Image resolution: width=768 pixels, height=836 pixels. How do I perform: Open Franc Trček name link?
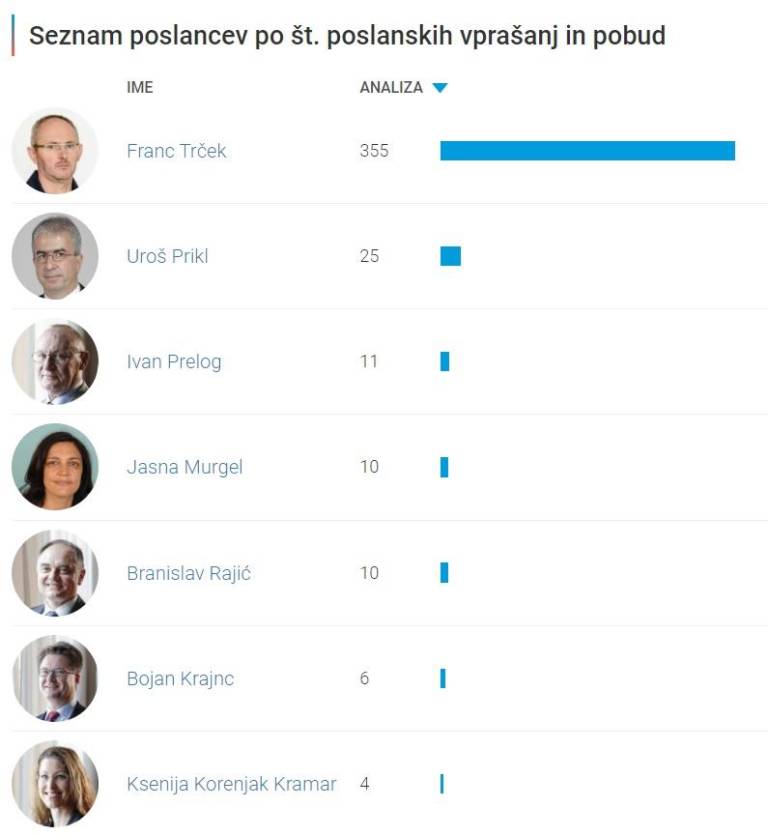click(x=176, y=151)
